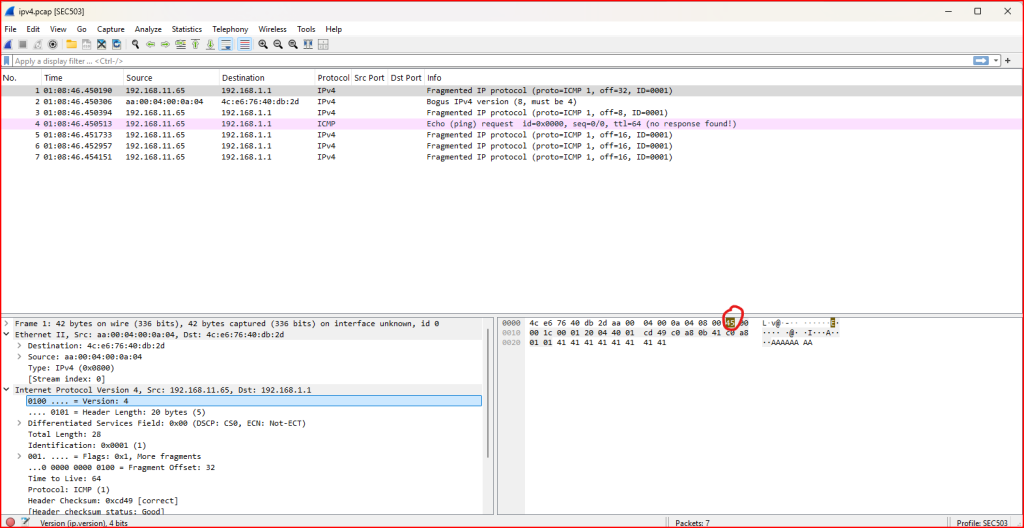Jump to the first packet
The width and height of the screenshot is (1024, 528).
[195, 44]
